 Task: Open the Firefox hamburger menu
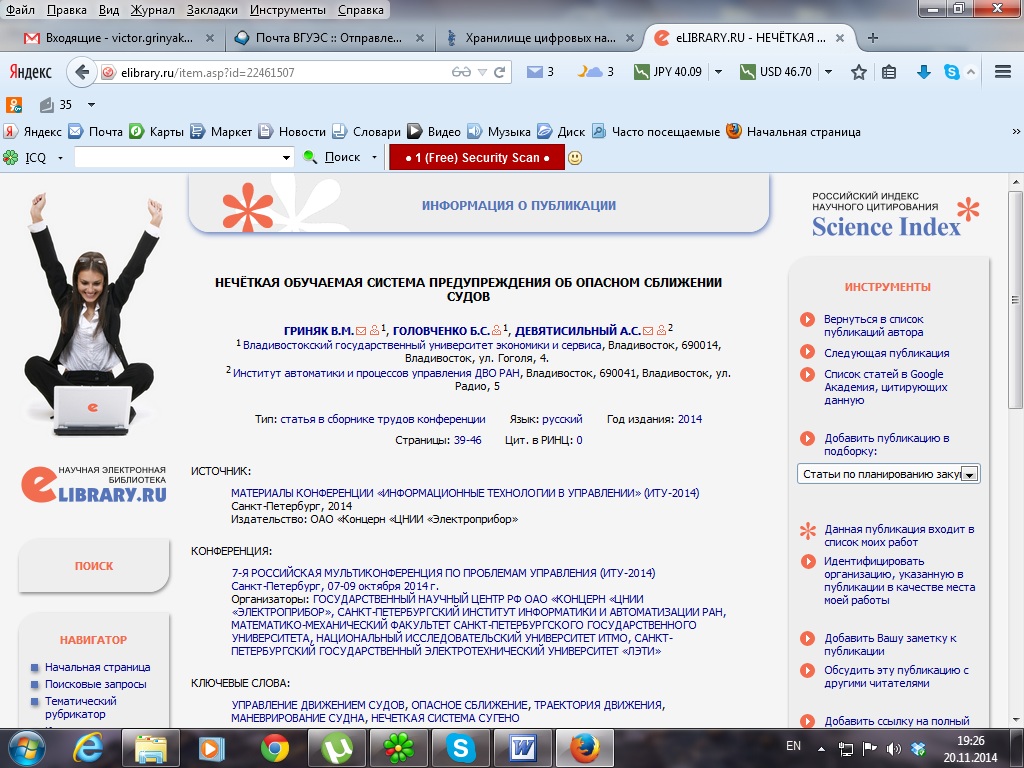click(1003, 72)
